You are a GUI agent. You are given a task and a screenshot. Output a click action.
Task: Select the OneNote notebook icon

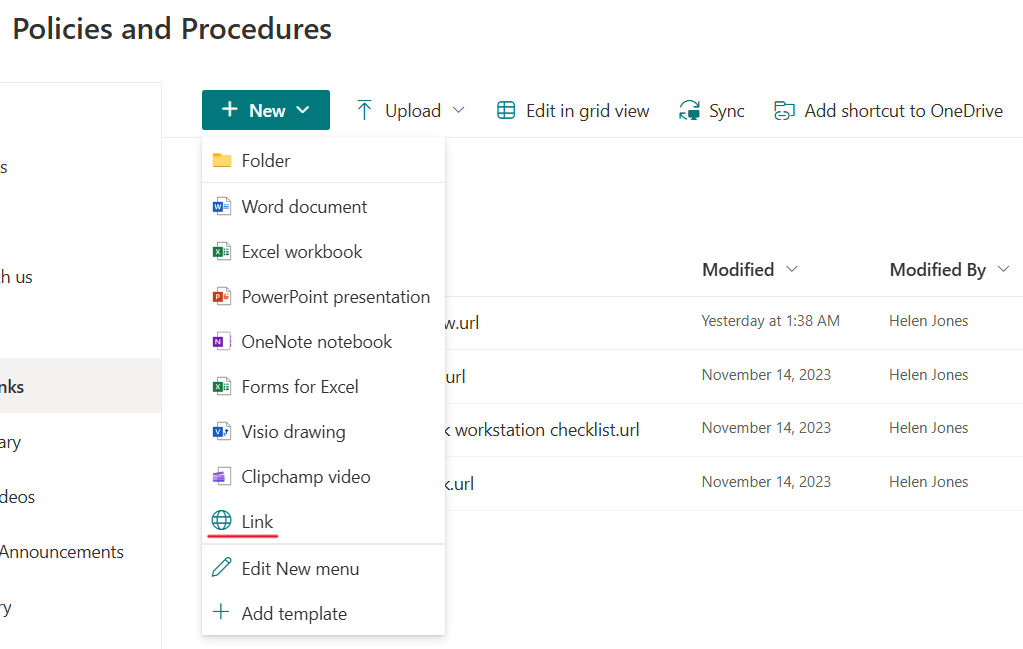coord(222,341)
